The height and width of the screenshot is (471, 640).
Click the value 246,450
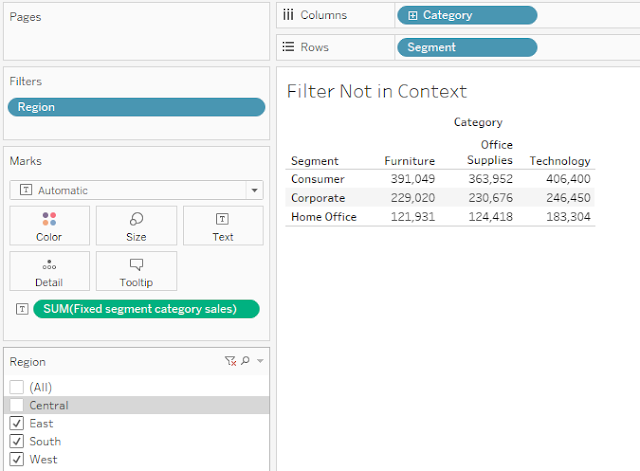pyautogui.click(x=568, y=198)
